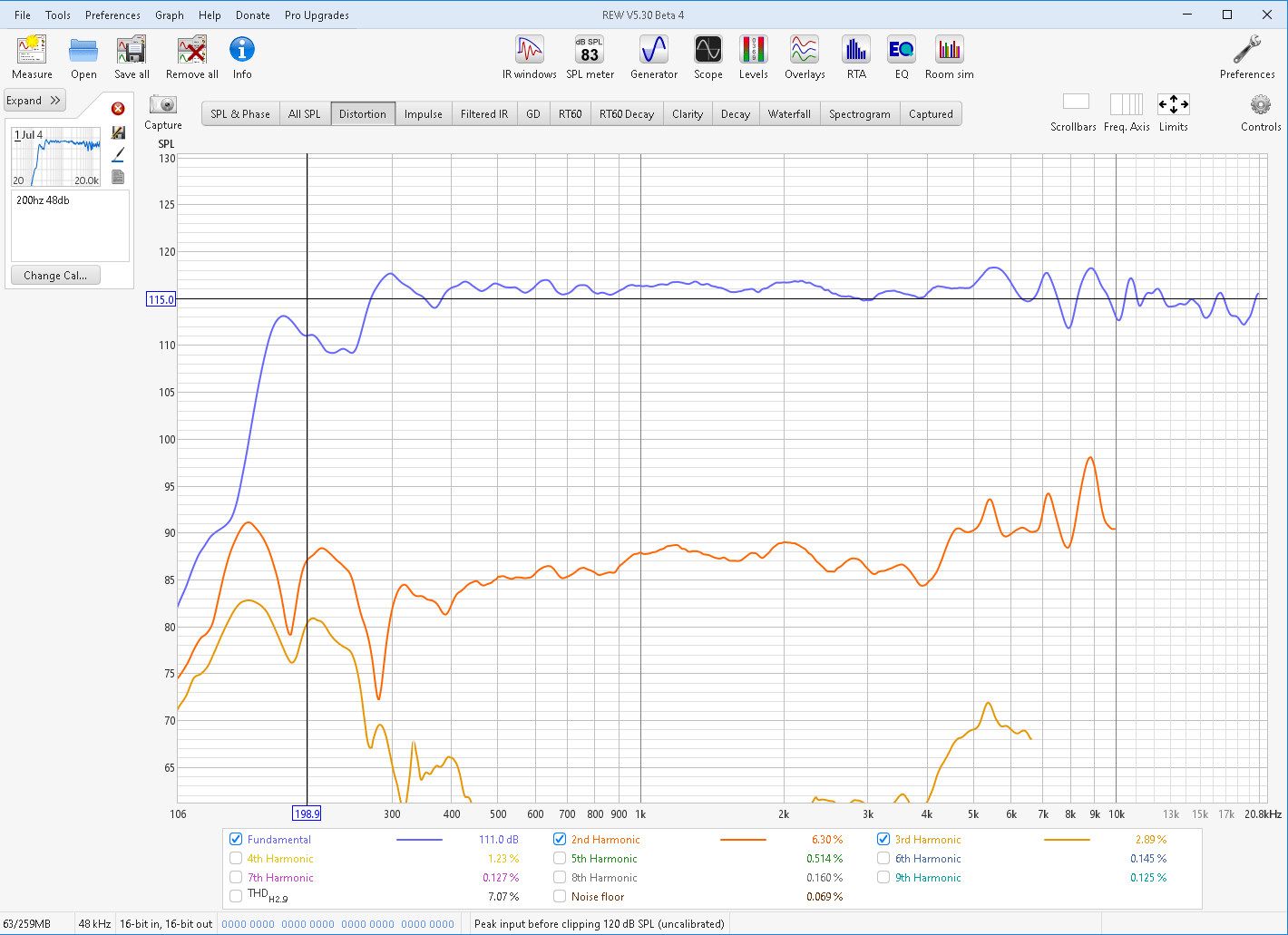Screen dimensions: 1288x935
Task: Open measurement notes page icon
Action: point(118,177)
